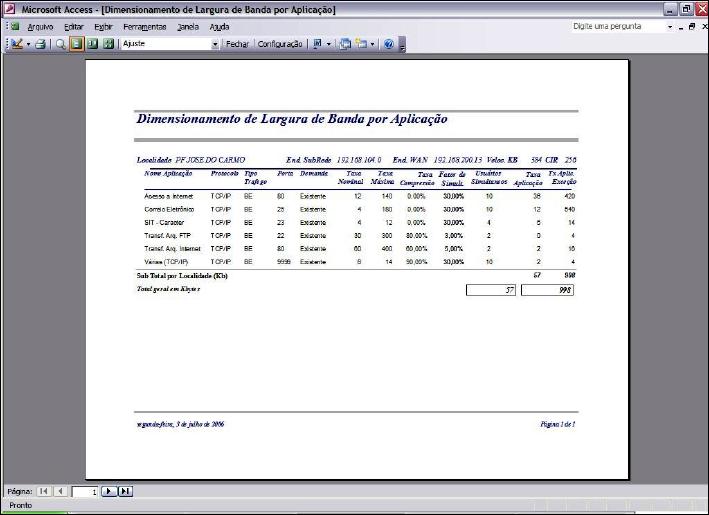The height and width of the screenshot is (515, 709).
Task: Go to first page navigation button
Action: [x=43, y=491]
